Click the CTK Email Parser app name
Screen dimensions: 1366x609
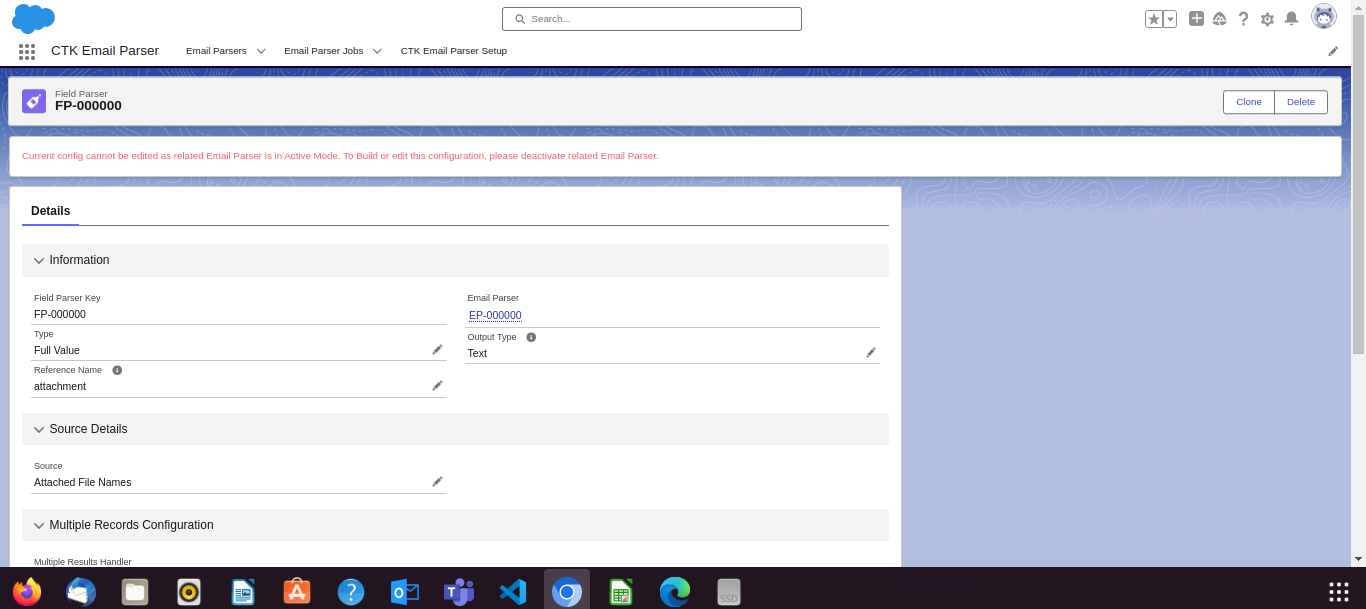(x=105, y=50)
